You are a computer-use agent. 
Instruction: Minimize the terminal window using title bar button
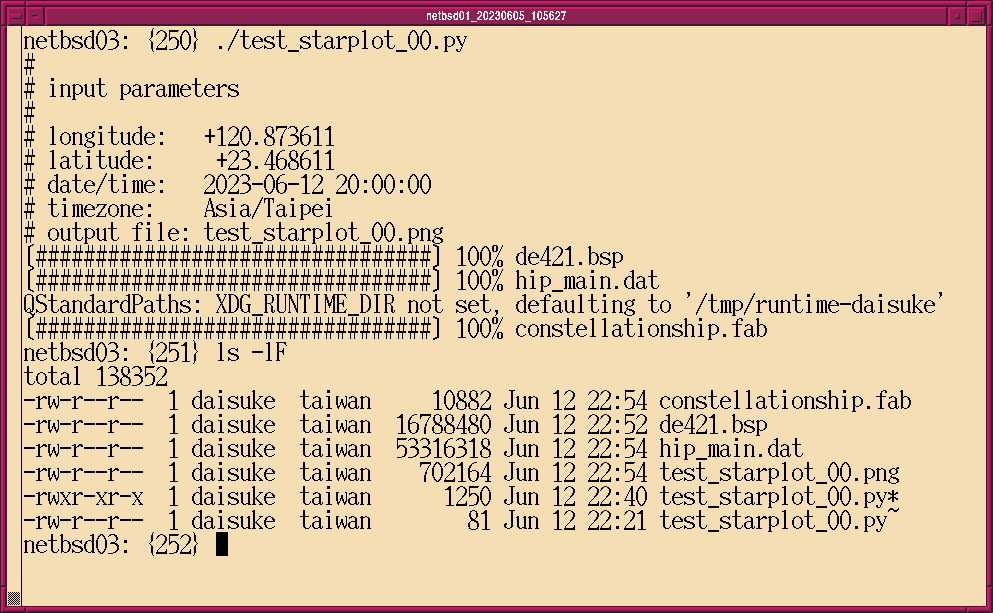click(x=957, y=15)
